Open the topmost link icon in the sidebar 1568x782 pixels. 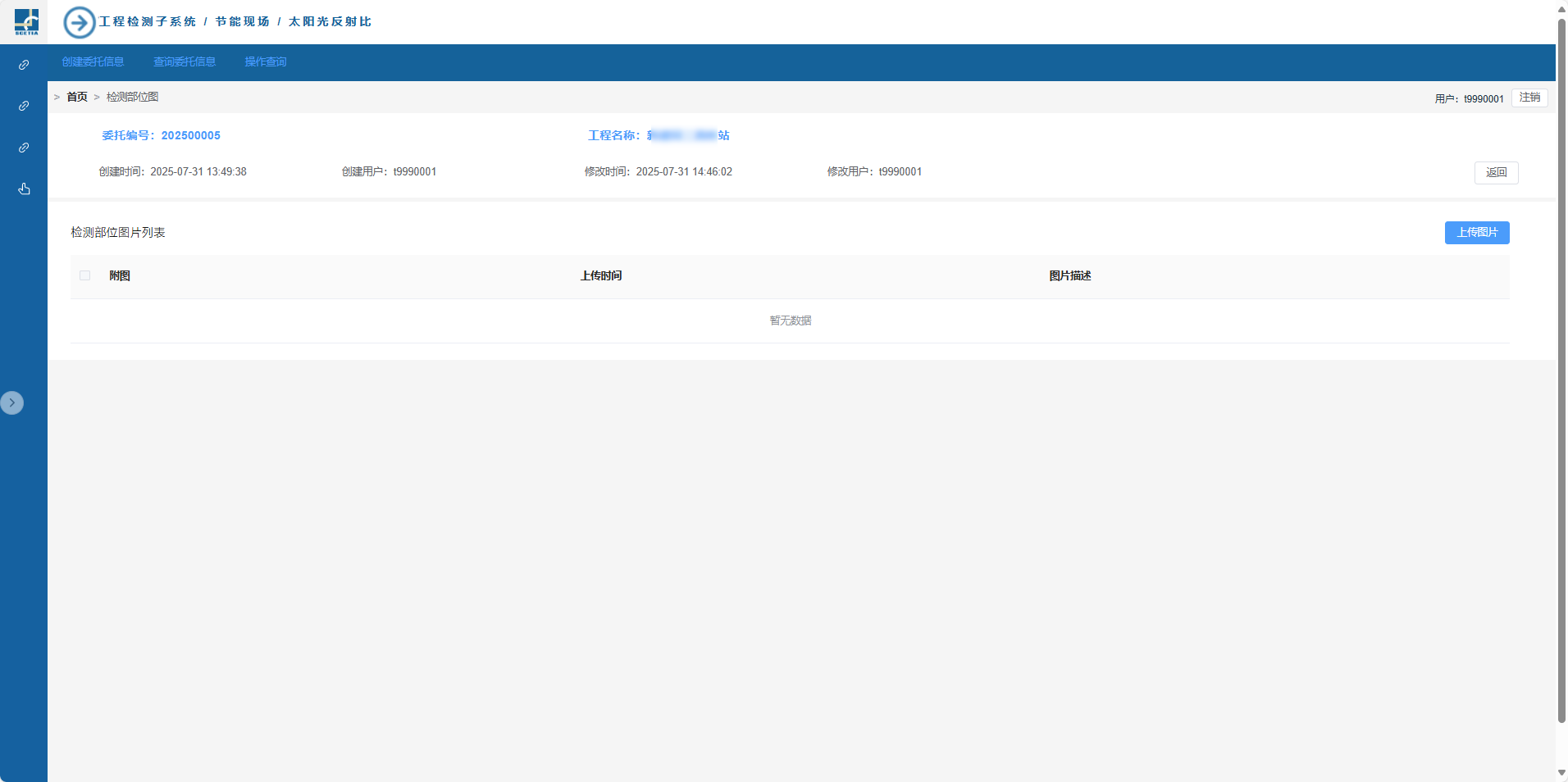pyautogui.click(x=24, y=65)
